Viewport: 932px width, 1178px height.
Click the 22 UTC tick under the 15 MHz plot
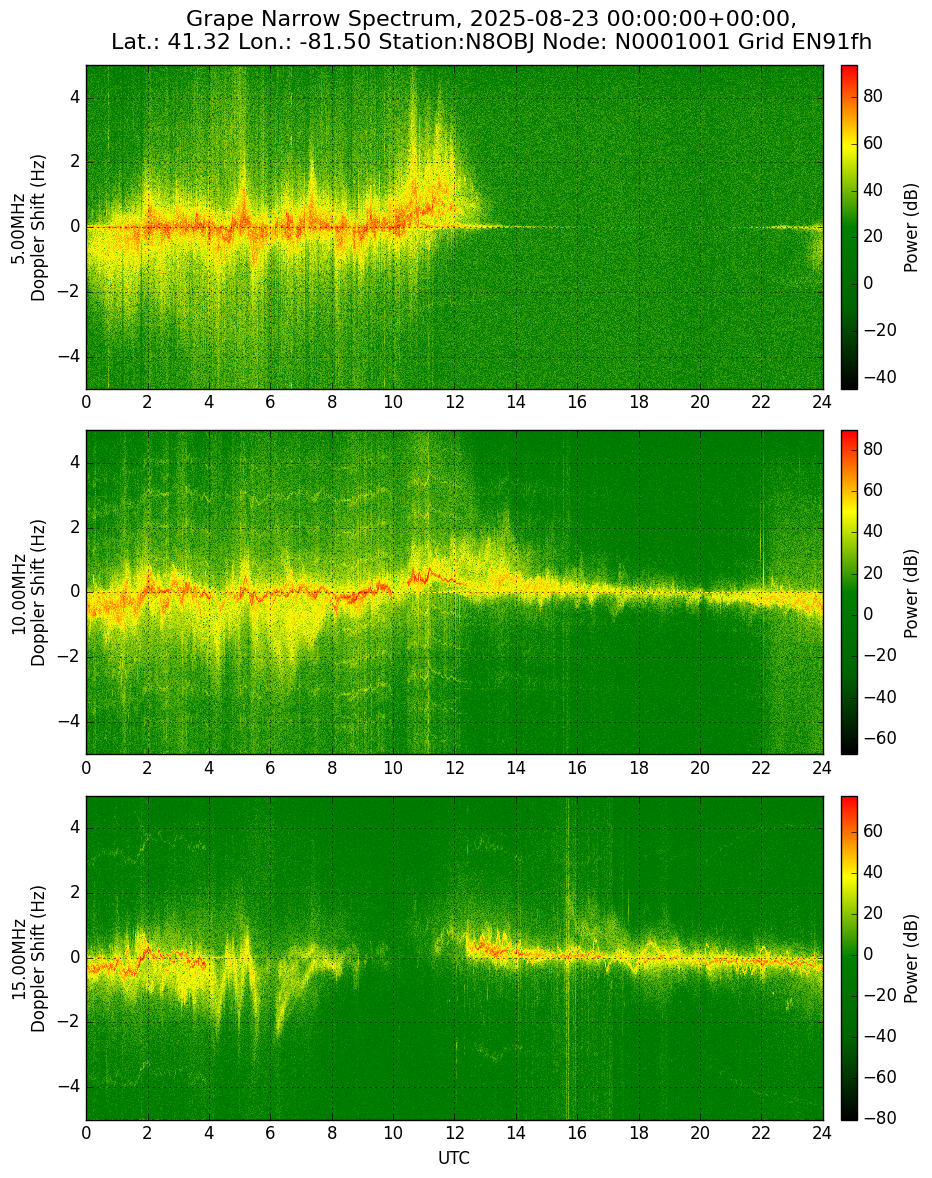pos(761,1132)
